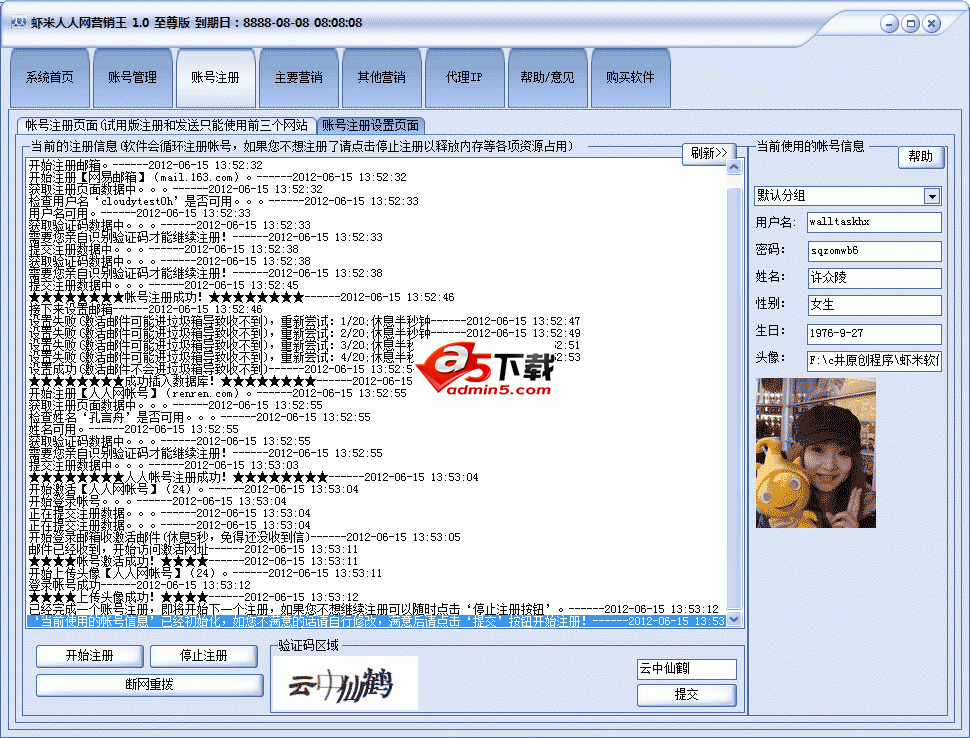
Task: Select the 帐号注册页面 sub-tab
Action: pos(166,125)
